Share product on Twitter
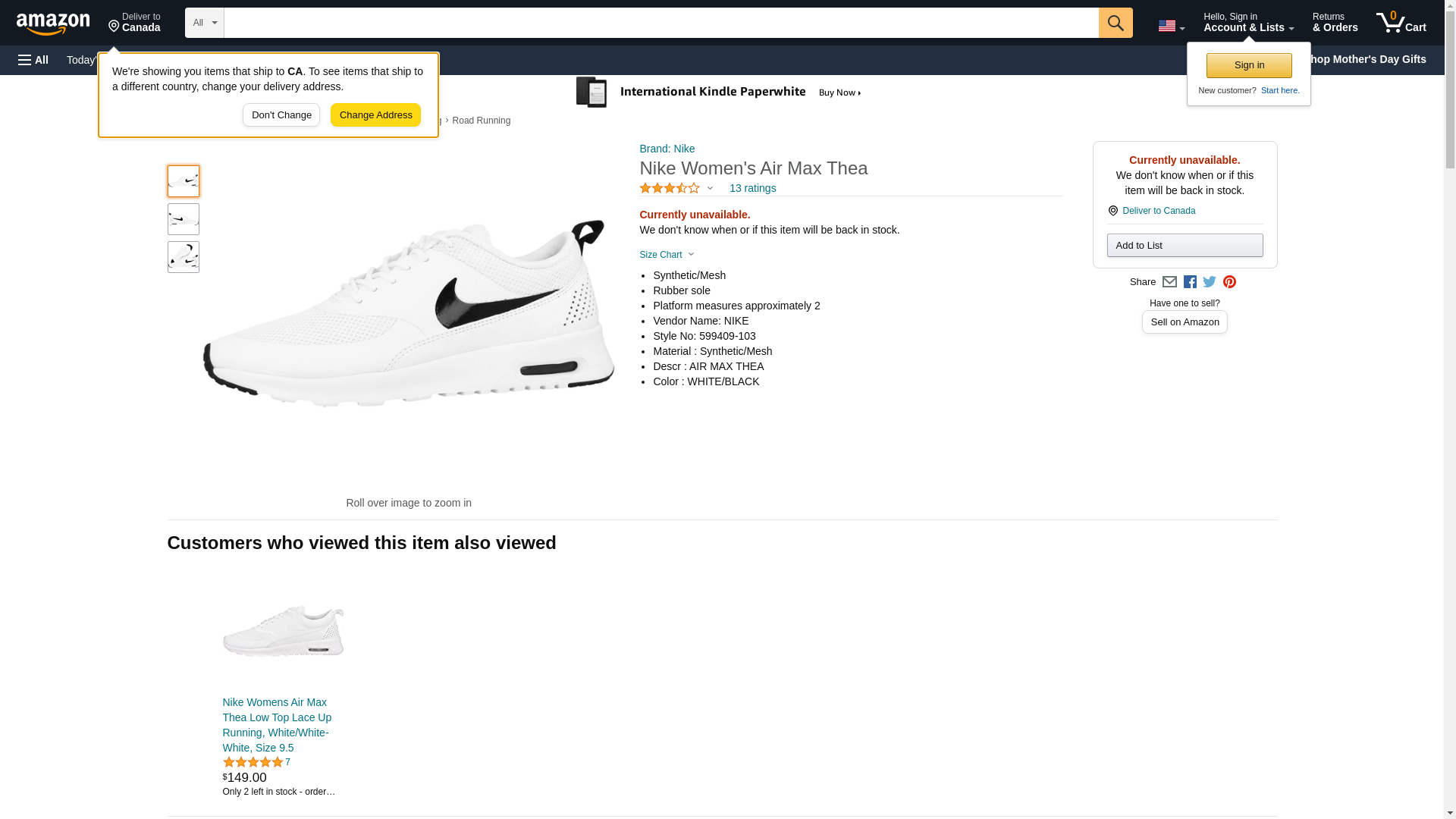 1210,282
